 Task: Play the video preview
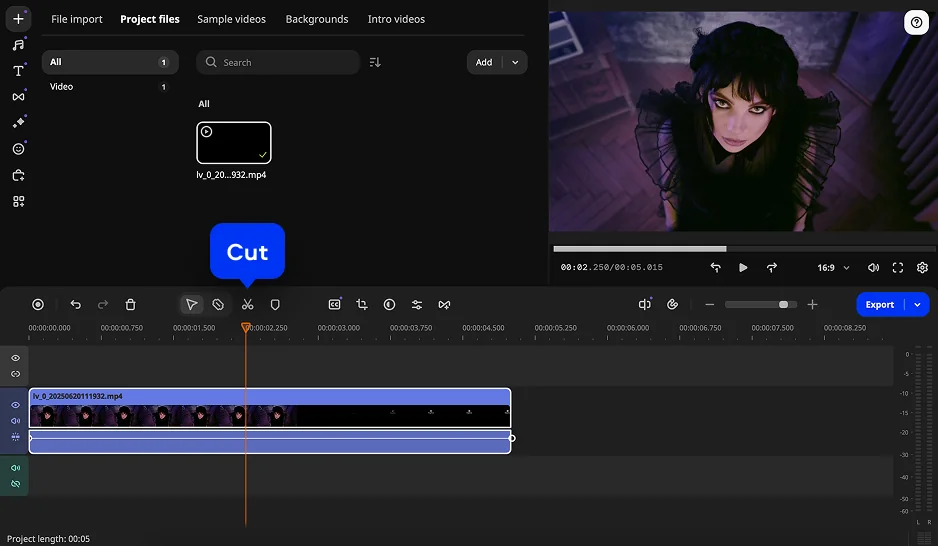tap(743, 267)
